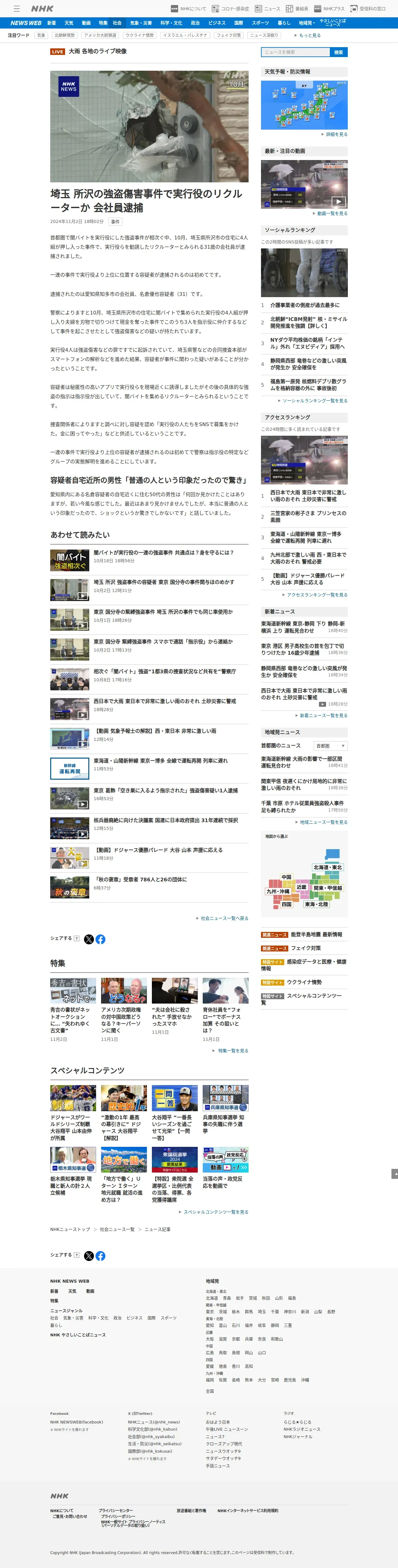The width and height of the screenshot is (398, 1568).
Task: Open the hamburger menu icon
Action: pyautogui.click(x=16, y=8)
